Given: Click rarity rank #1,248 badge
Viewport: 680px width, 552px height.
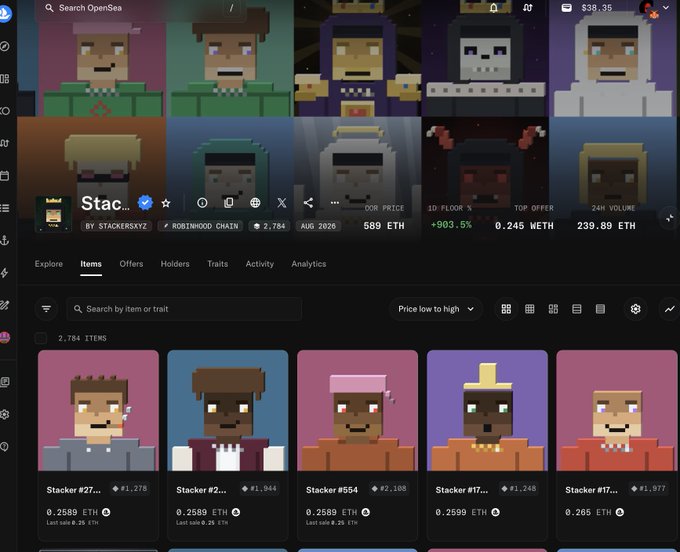Looking at the screenshot, I should coord(519,489).
